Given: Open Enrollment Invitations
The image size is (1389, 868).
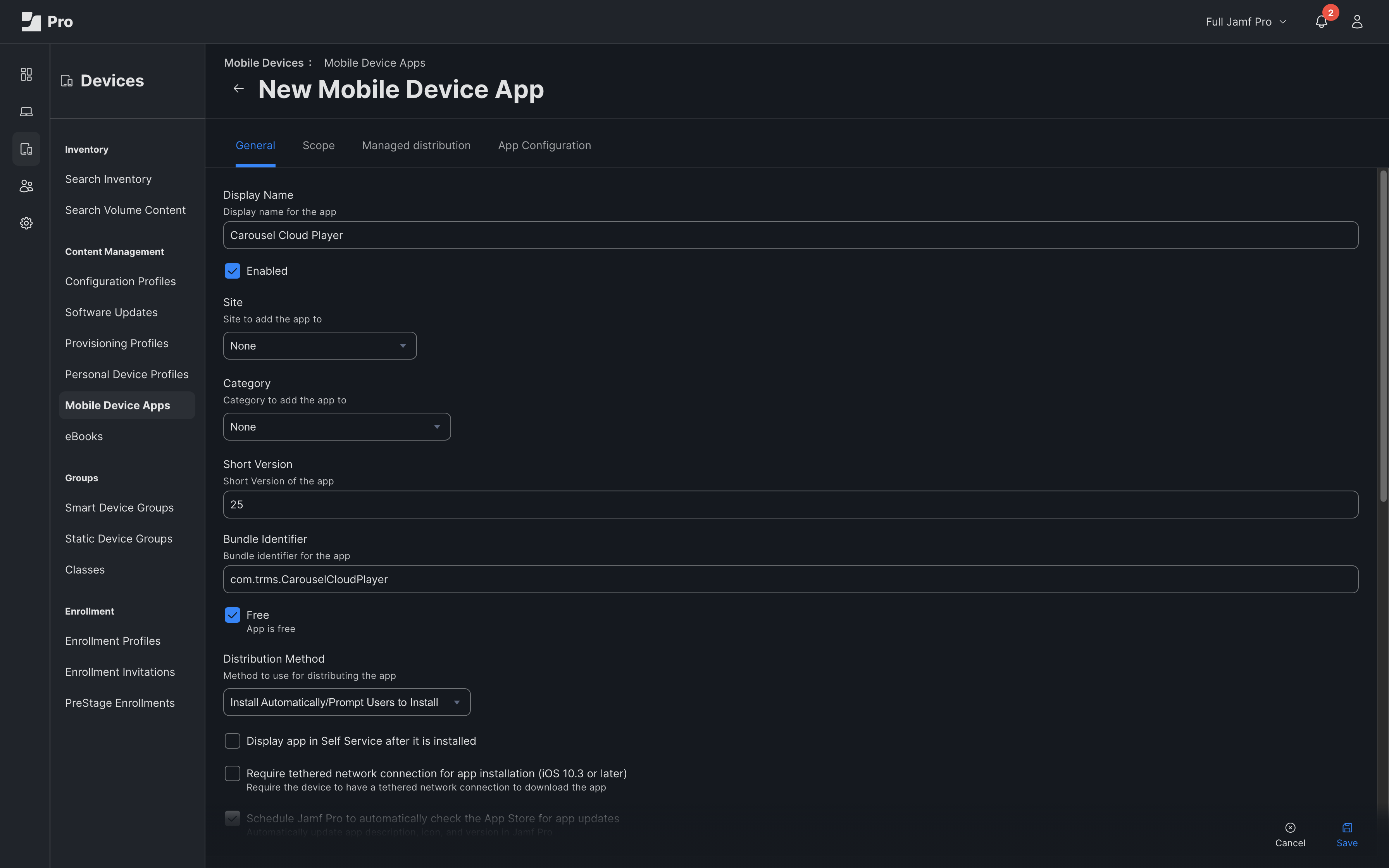Looking at the screenshot, I should point(120,672).
